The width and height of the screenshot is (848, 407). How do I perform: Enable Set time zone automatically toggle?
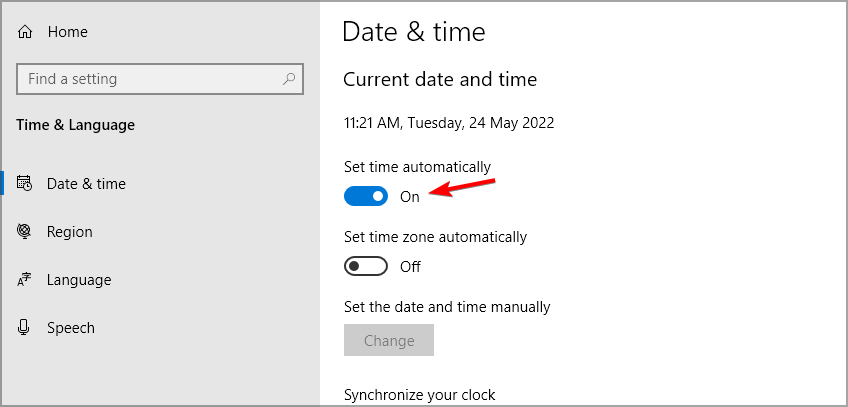point(365,267)
